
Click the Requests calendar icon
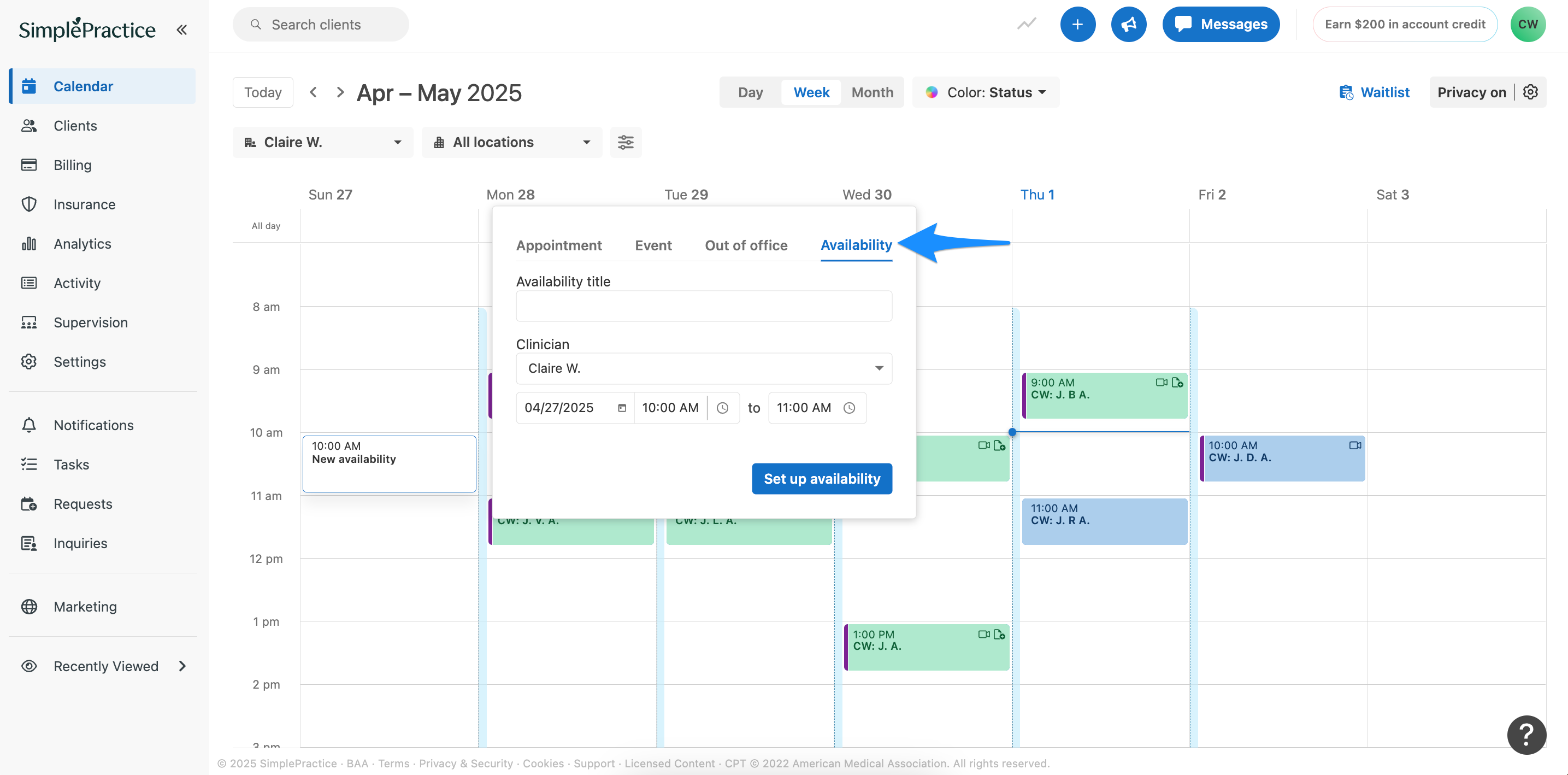[x=28, y=503]
